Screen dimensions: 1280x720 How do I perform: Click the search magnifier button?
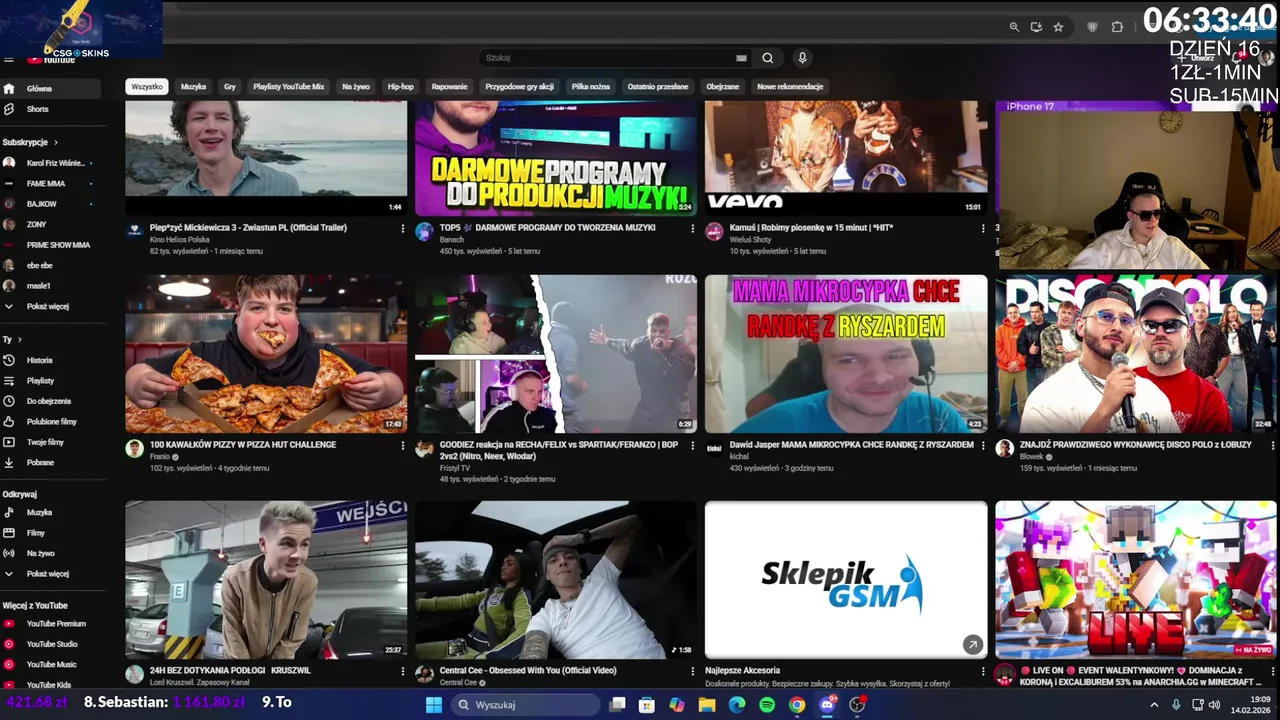point(767,58)
